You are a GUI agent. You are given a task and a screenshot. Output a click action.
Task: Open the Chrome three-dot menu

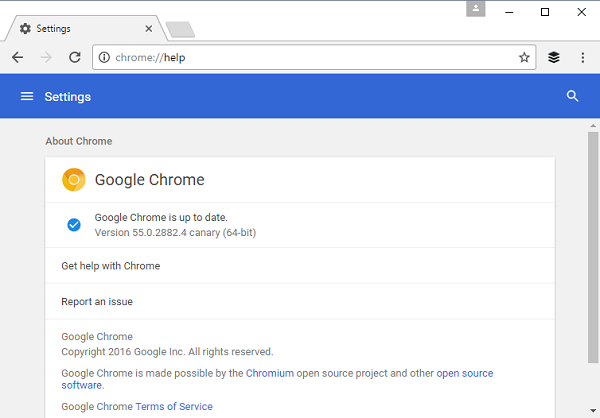point(582,57)
